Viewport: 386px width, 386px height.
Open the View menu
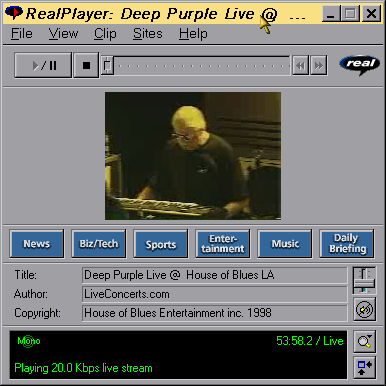pyautogui.click(x=63, y=34)
